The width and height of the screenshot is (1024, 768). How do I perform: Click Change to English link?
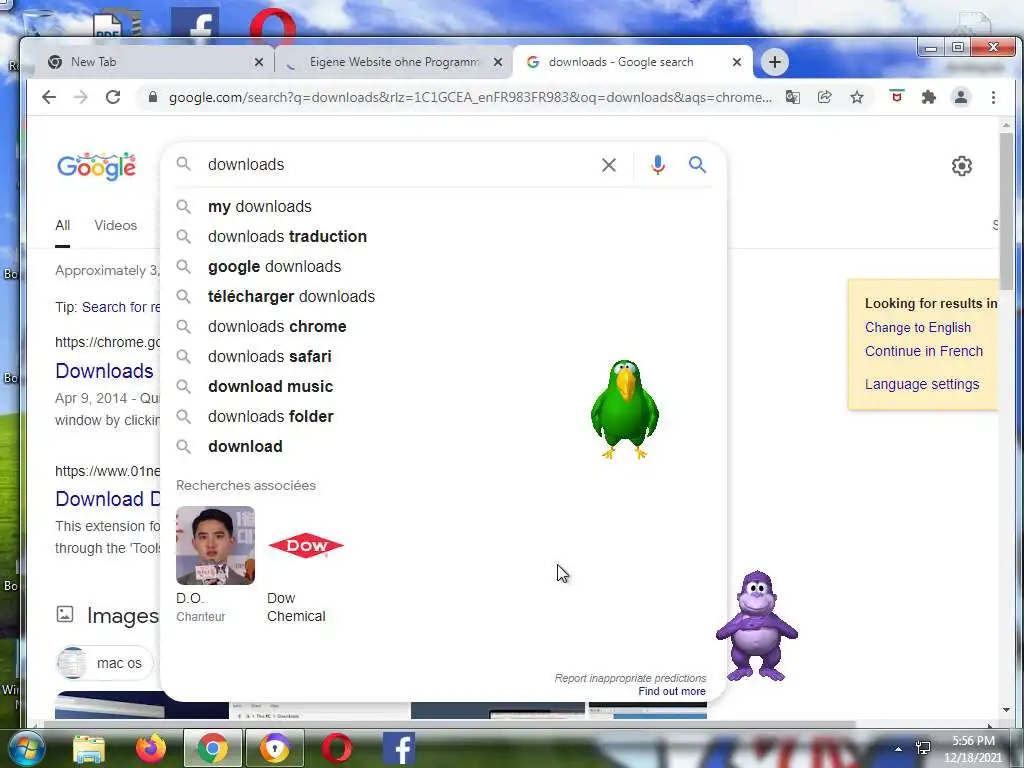[918, 328]
